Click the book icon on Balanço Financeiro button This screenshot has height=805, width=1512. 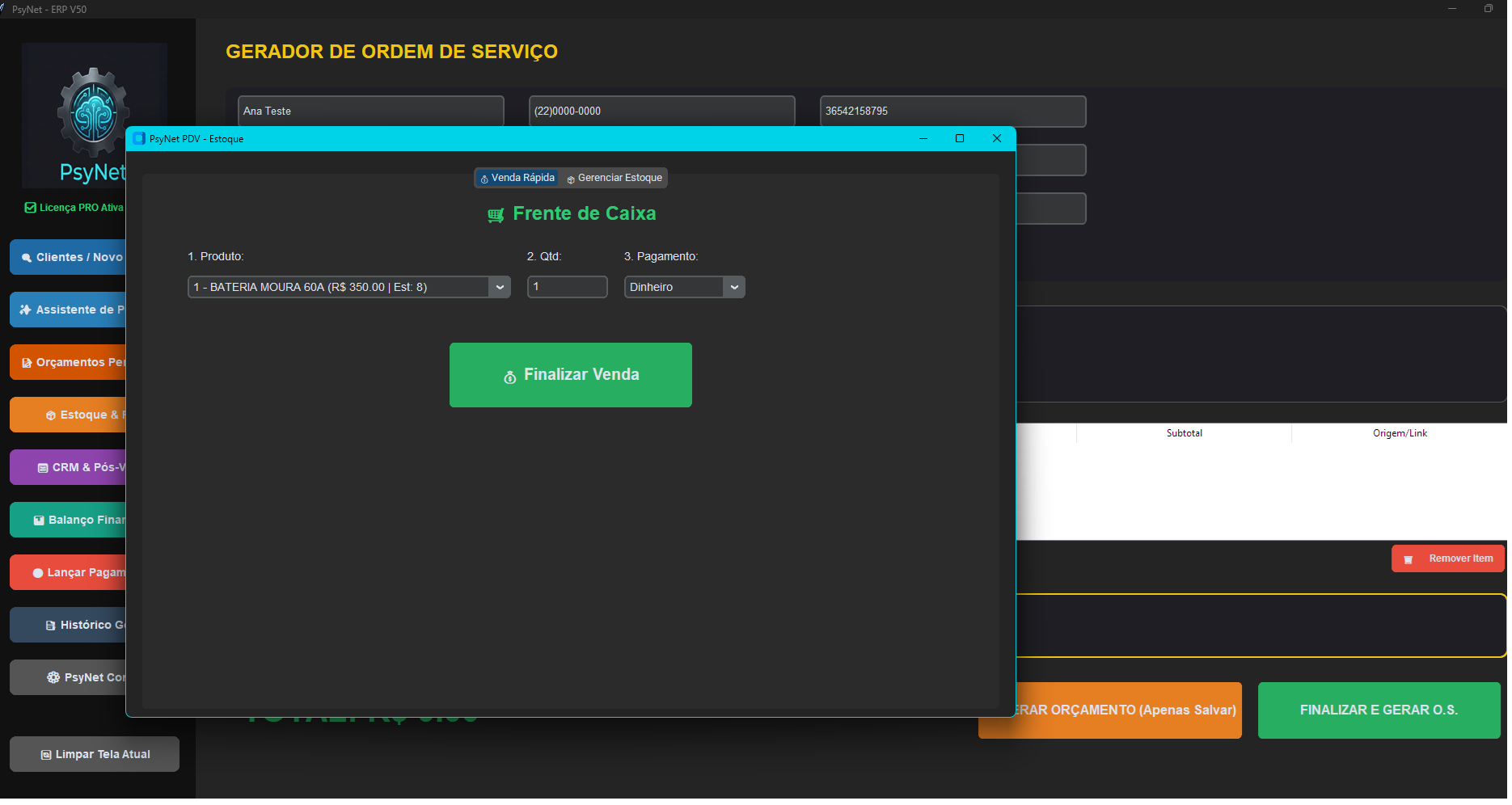click(38, 519)
